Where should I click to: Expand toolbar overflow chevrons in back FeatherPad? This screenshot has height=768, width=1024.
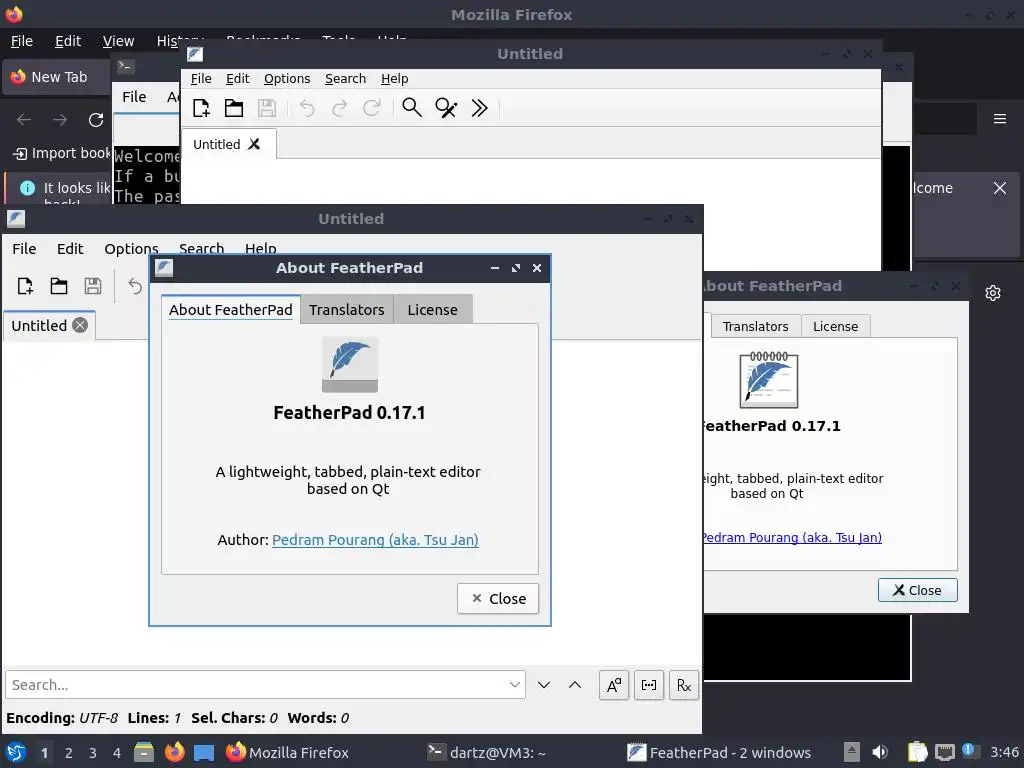pyautogui.click(x=479, y=108)
